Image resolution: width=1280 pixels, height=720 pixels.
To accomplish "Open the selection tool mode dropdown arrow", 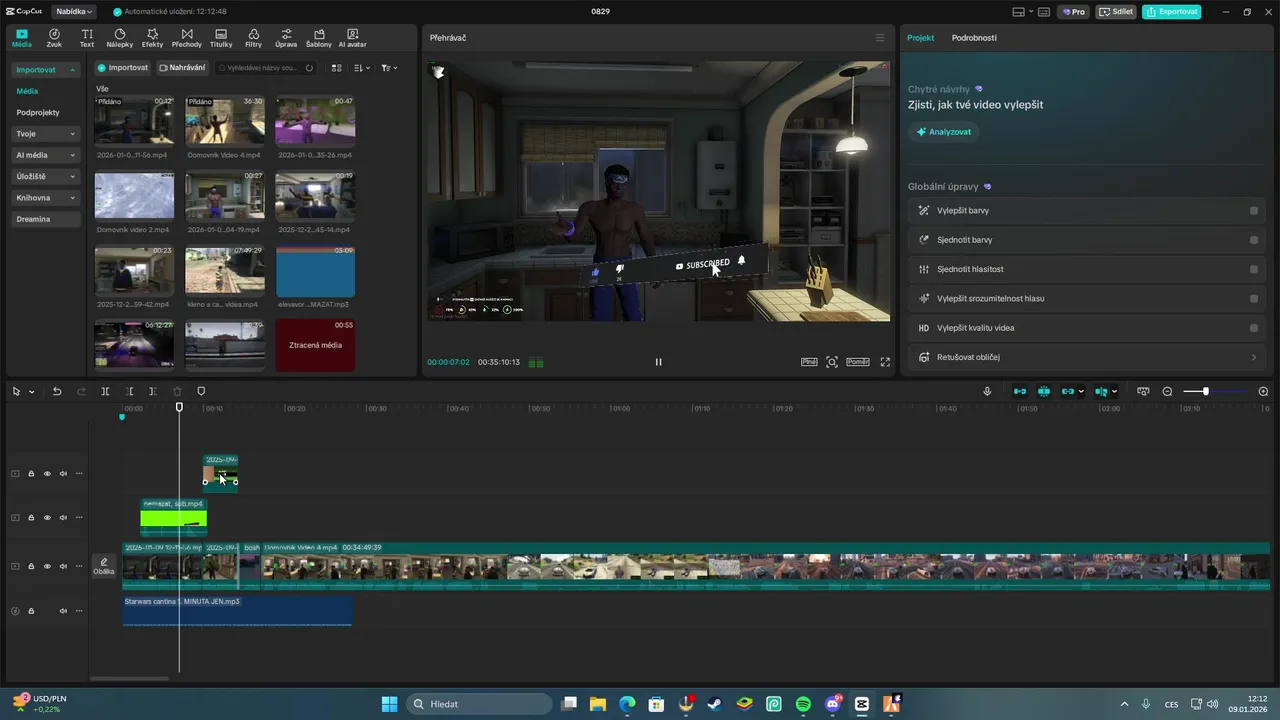I will (31, 392).
